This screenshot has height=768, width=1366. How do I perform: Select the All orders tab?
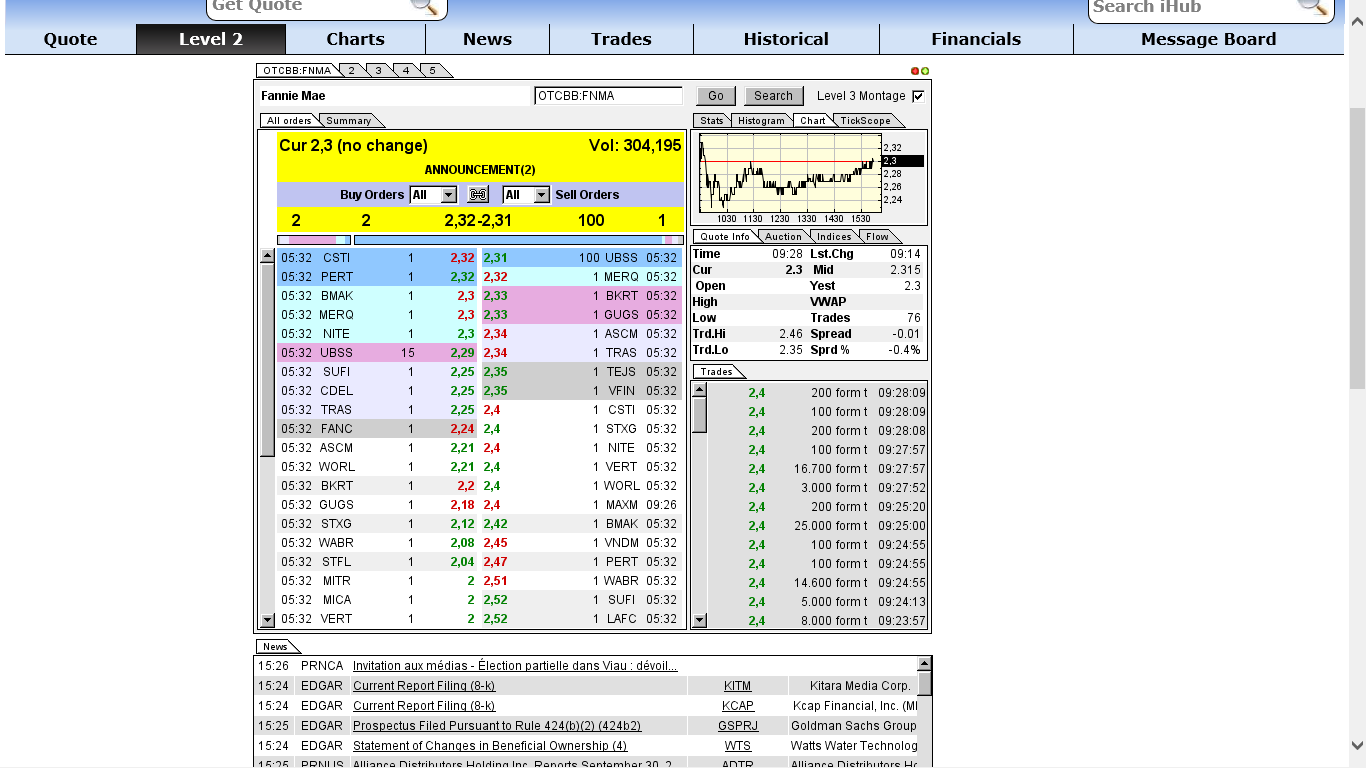[x=289, y=120]
